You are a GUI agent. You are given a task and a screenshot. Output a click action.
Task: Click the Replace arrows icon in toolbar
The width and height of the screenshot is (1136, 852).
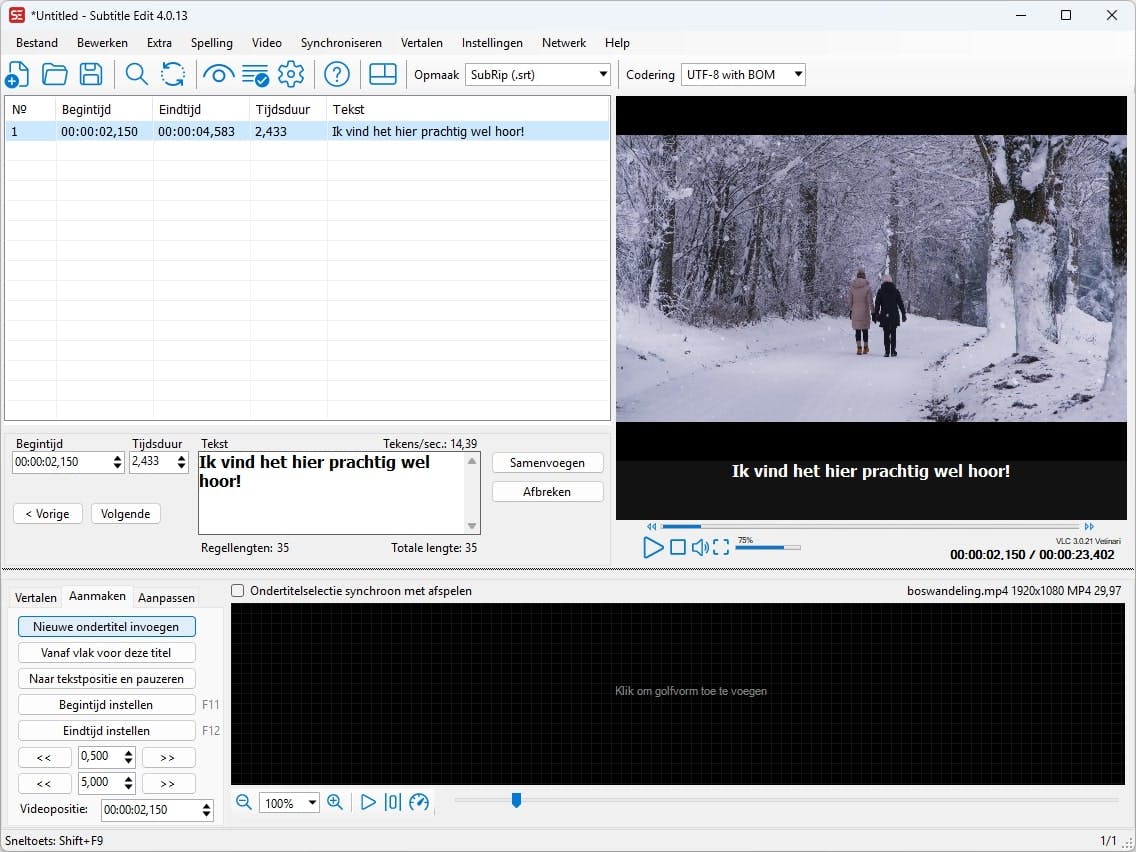coord(173,74)
